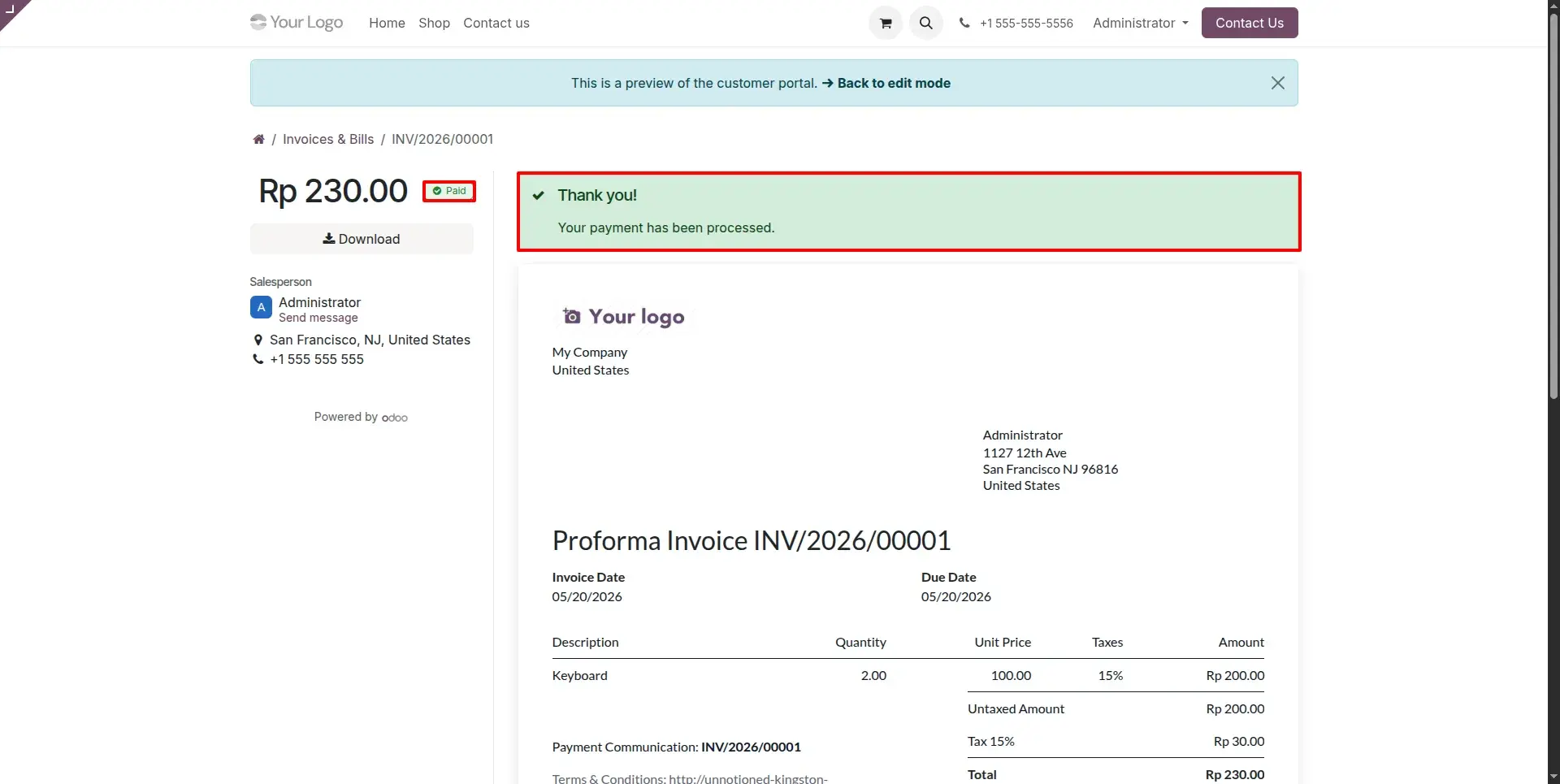This screenshot has width=1560, height=784.
Task: Click the 100.00 unit price cell
Action: [x=1011, y=675]
